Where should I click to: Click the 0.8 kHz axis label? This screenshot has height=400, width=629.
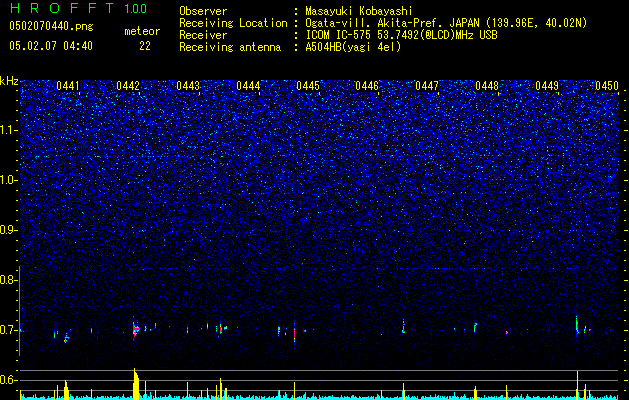point(9,280)
